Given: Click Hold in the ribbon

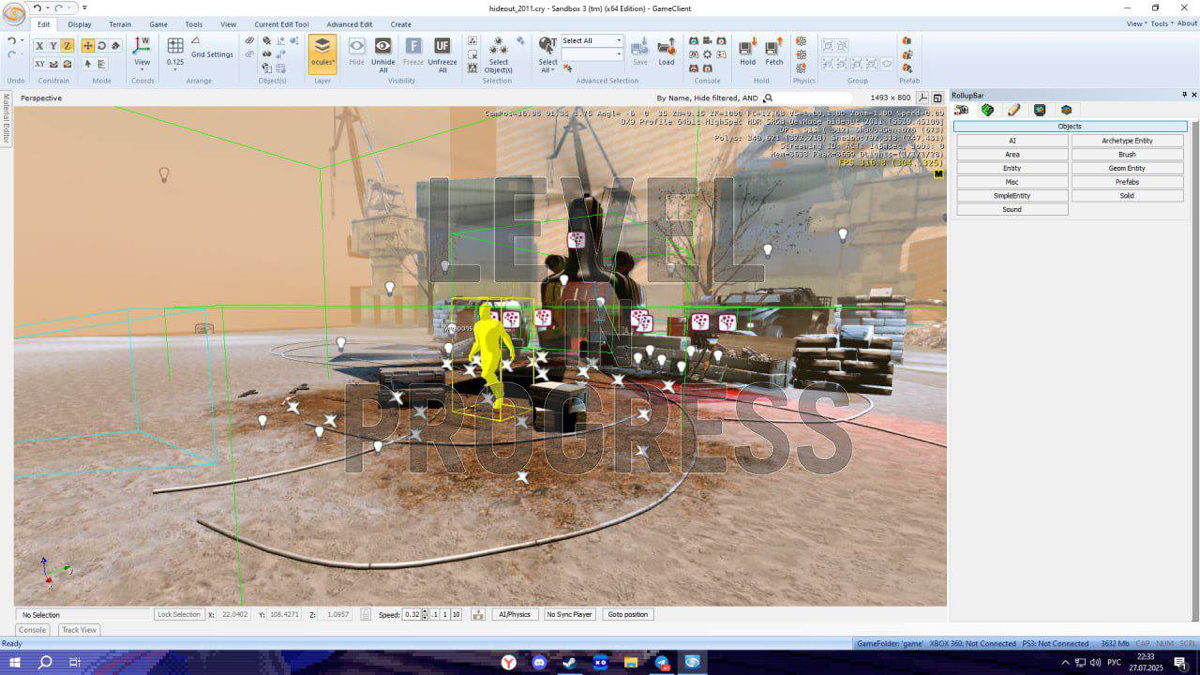Looking at the screenshot, I should [x=747, y=48].
